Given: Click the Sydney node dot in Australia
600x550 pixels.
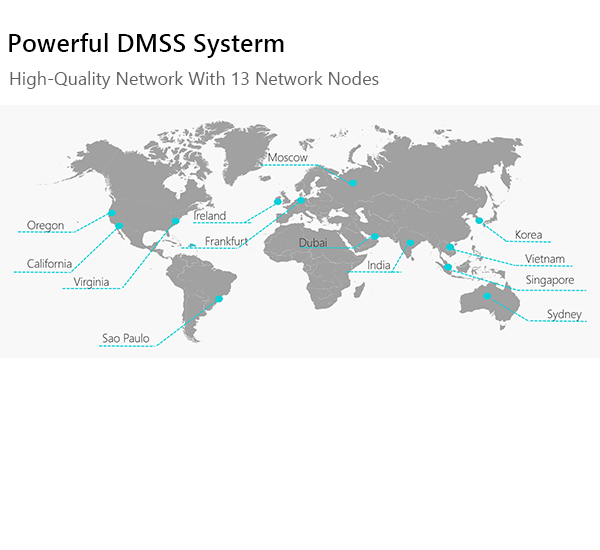Looking at the screenshot, I should pos(487,296).
